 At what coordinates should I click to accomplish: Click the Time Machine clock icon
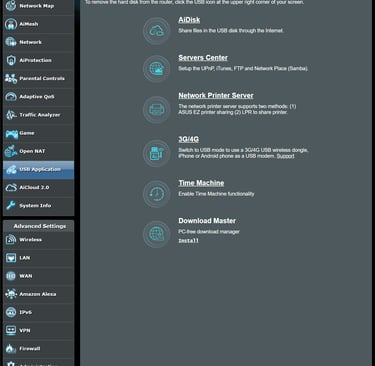tap(156, 194)
